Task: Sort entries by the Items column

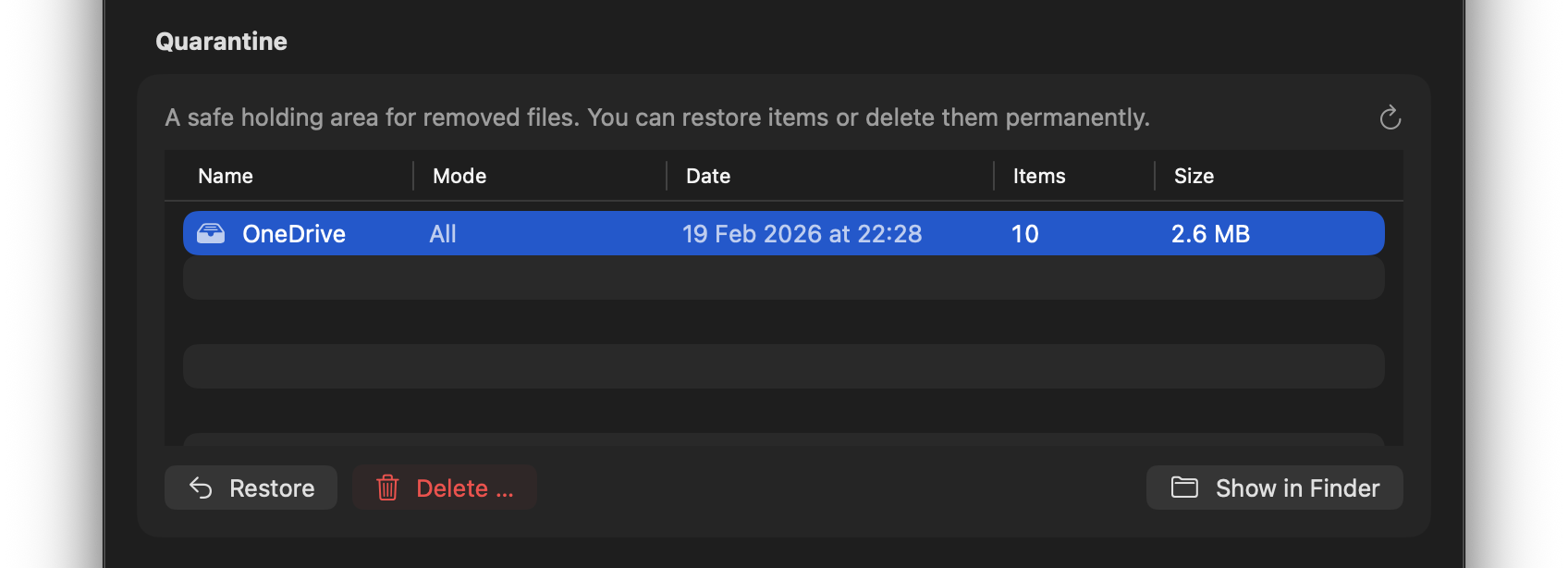Action: pyautogui.click(x=1037, y=176)
